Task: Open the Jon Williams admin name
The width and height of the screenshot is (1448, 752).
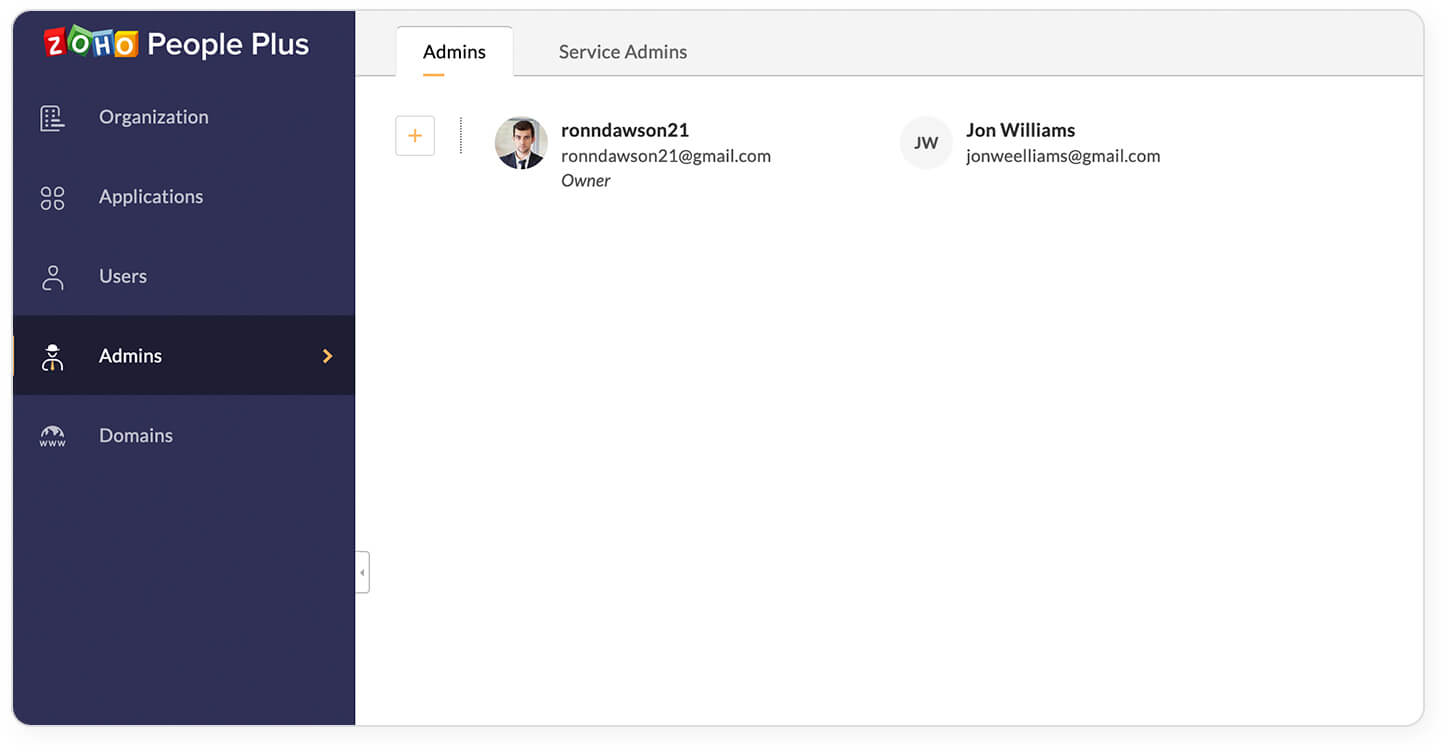Action: (1020, 130)
